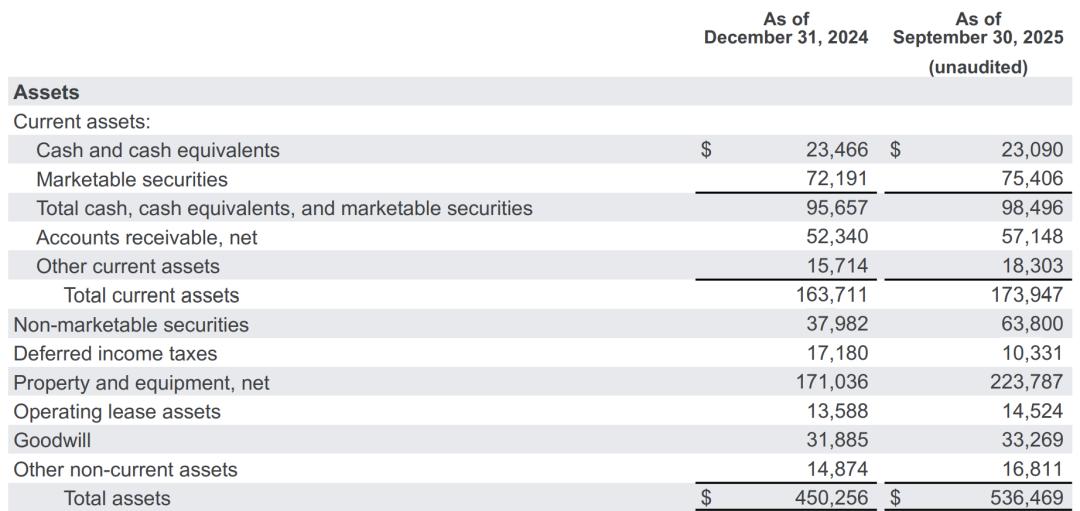
Task: Select the 'Operating lease assets' label
Action: [x=117, y=411]
